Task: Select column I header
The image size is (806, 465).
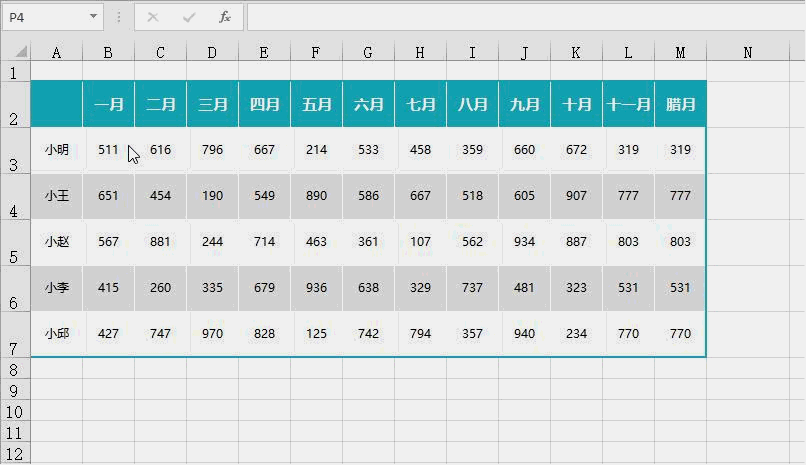Action: pyautogui.click(x=472, y=52)
